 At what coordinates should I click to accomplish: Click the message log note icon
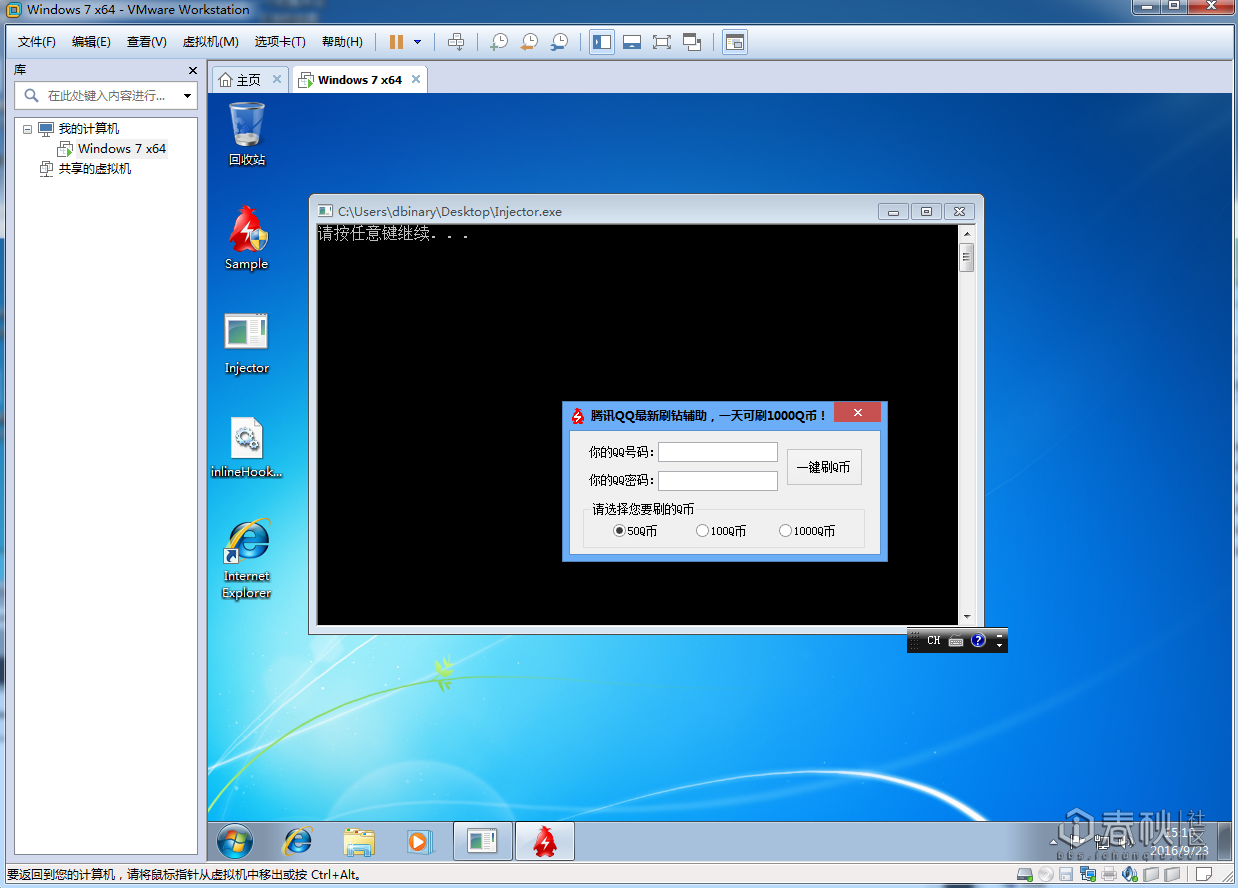pos(1204,875)
